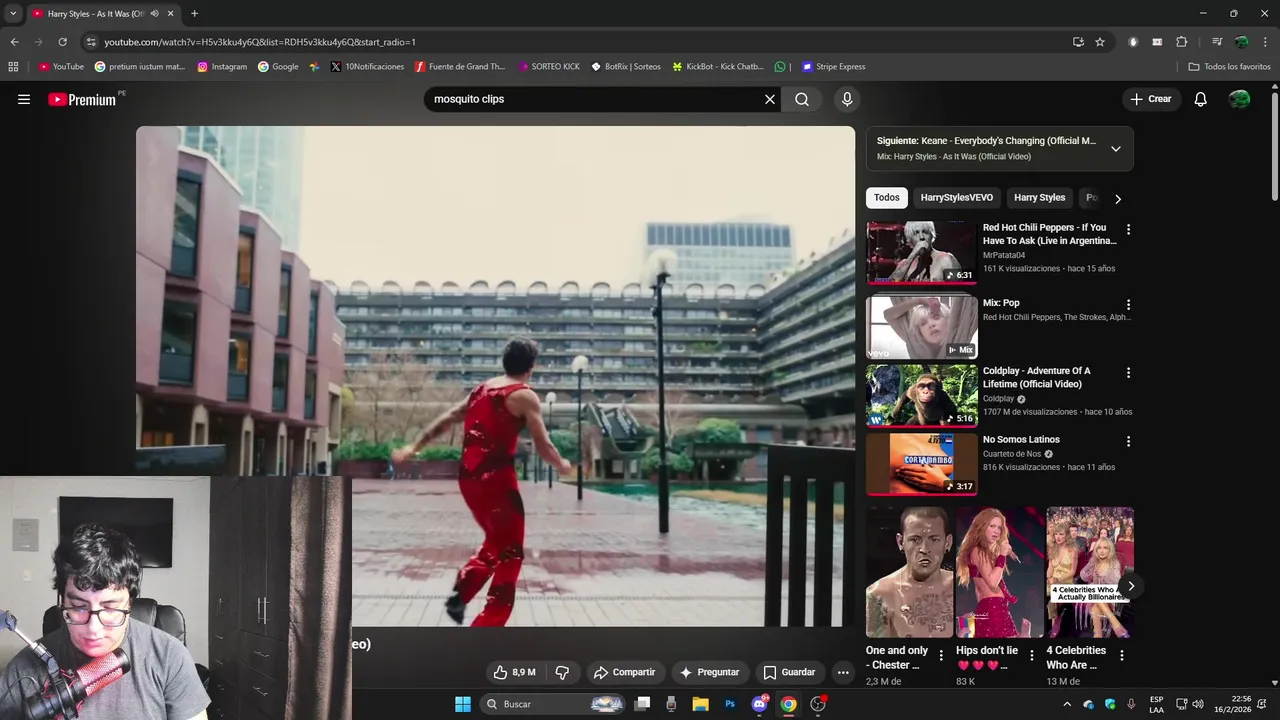The width and height of the screenshot is (1280, 720).
Task: Open the SORTEO KICK bookmark
Action: 549,67
